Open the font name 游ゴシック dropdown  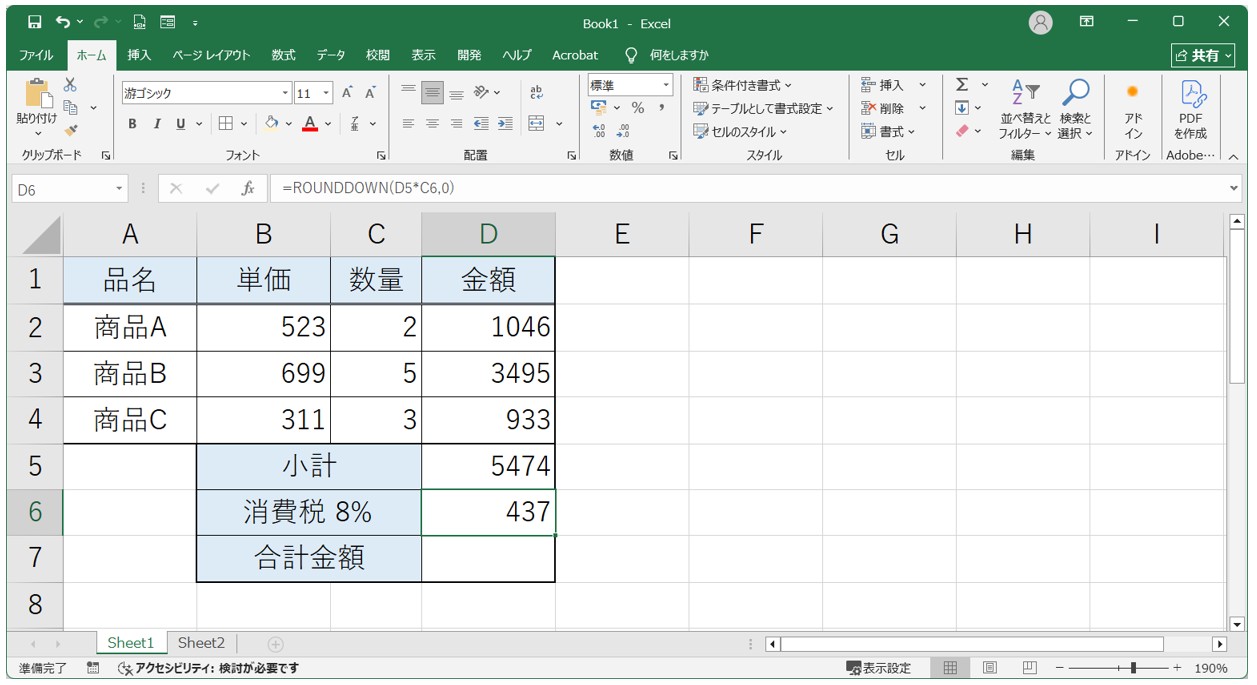(x=285, y=93)
